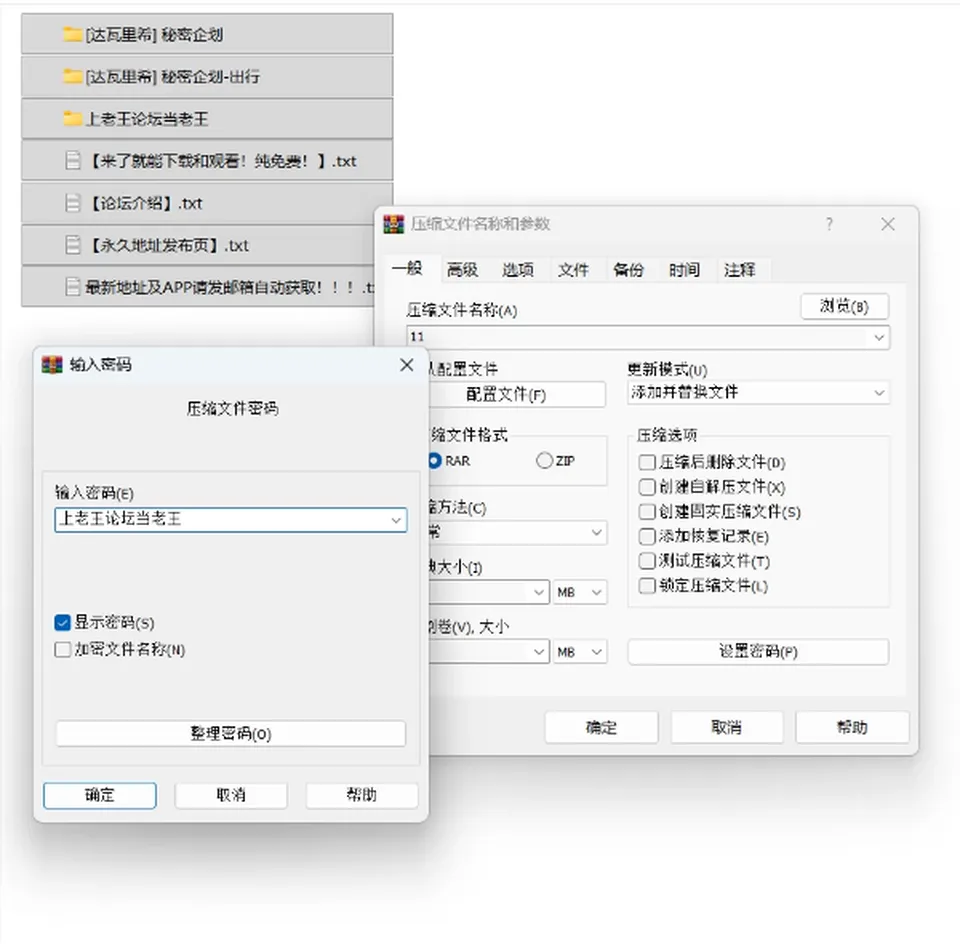Screen dimensions: 960x944
Task: Open the split volume MB unit dropdown
Action: point(580,652)
